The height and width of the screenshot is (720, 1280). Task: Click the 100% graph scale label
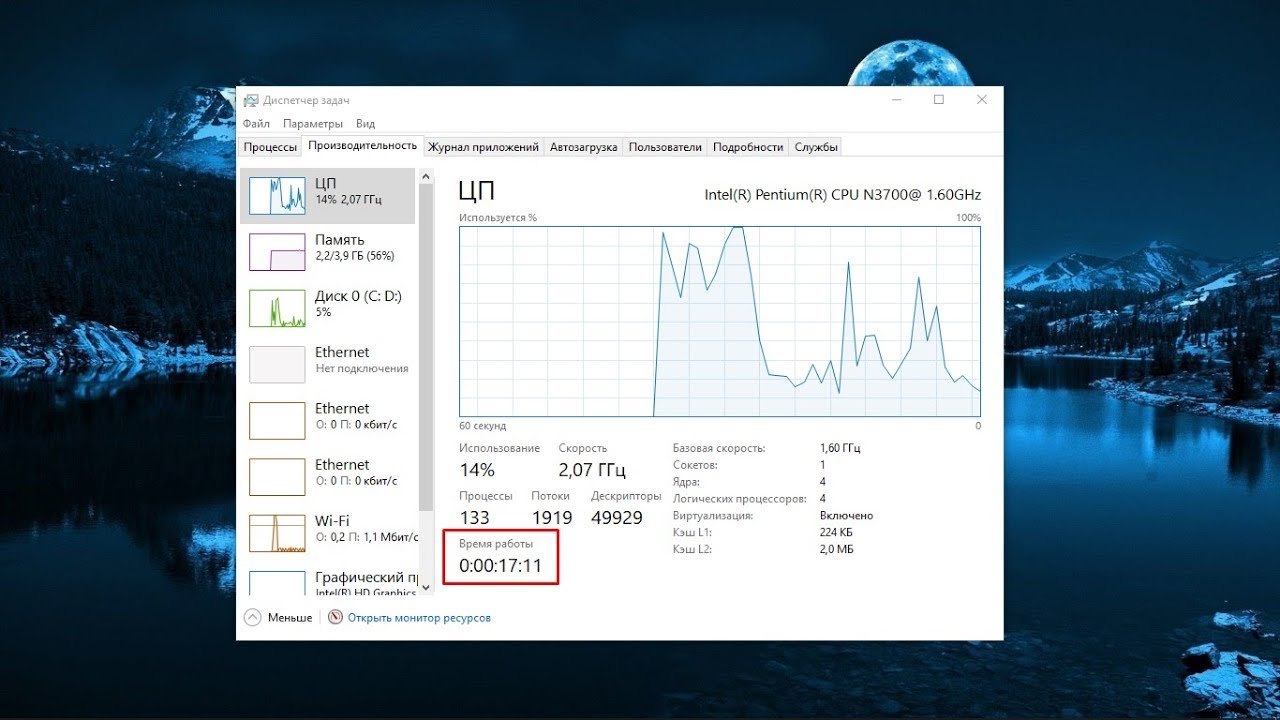point(968,217)
